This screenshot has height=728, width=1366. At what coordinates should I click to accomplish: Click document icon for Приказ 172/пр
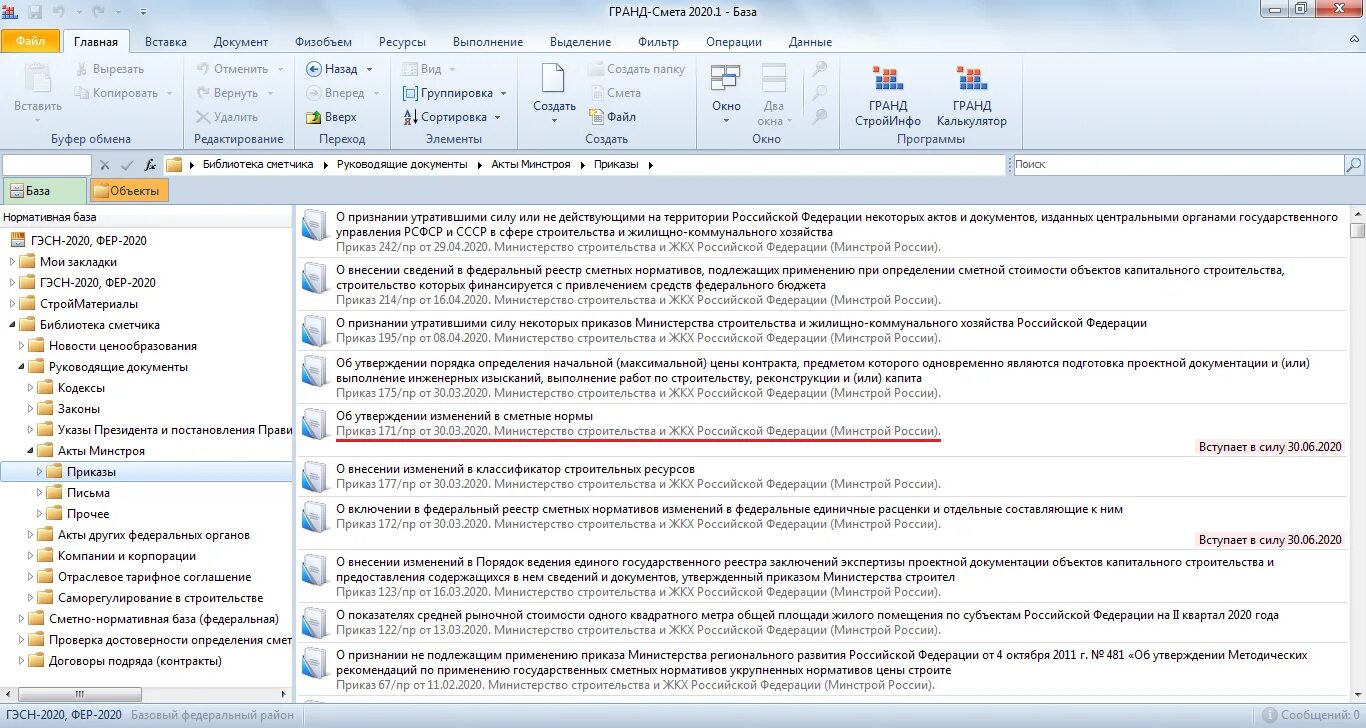[x=315, y=516]
